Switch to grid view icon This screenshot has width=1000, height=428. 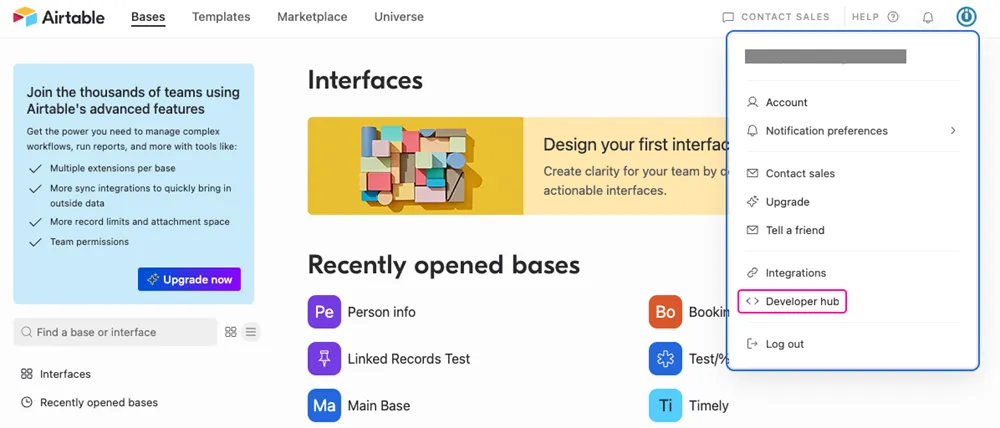click(231, 332)
